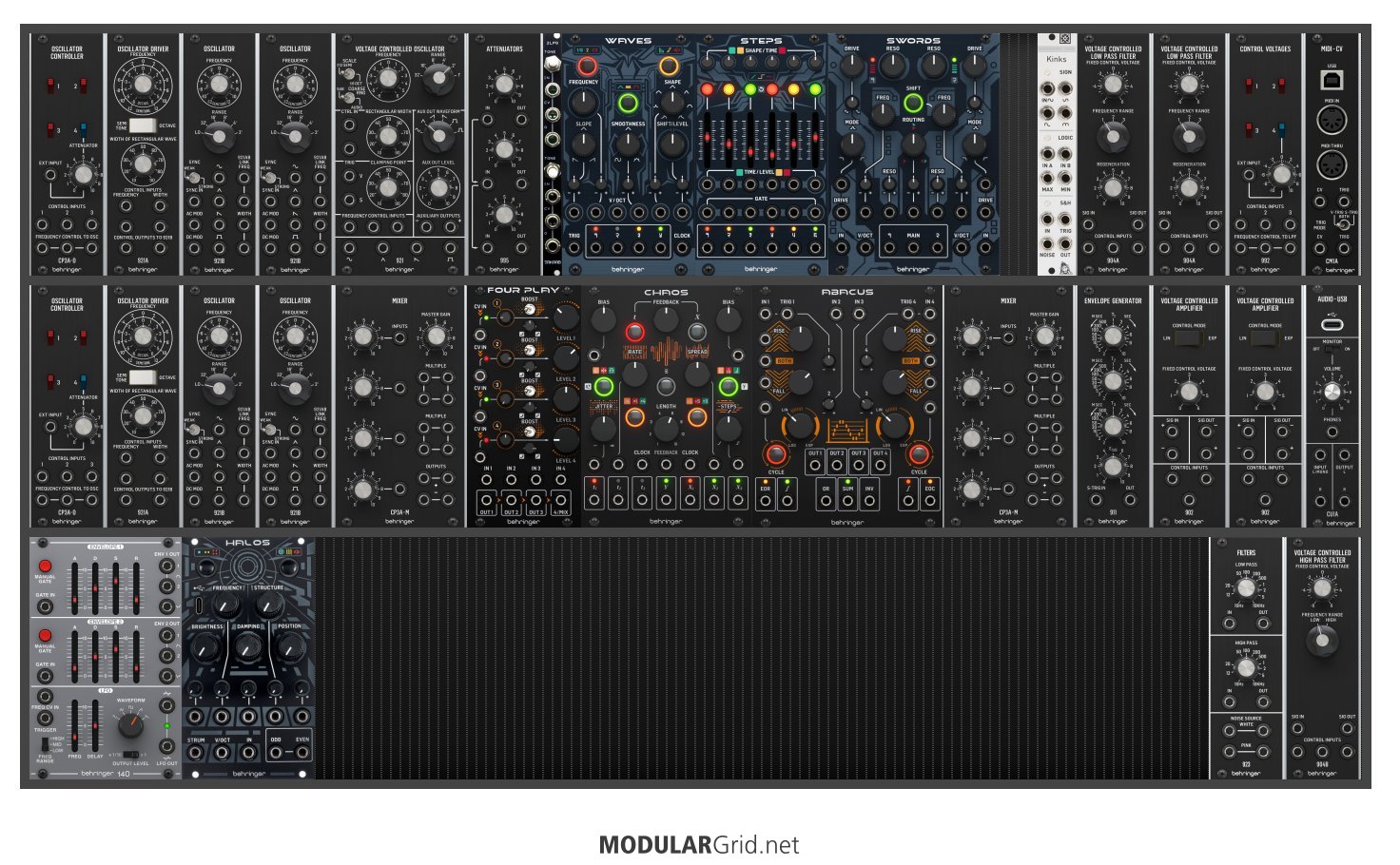Viewport: 1400px width, 865px height.
Task: Click the 4/MIX output jack on Four Play
Action: tap(561, 500)
